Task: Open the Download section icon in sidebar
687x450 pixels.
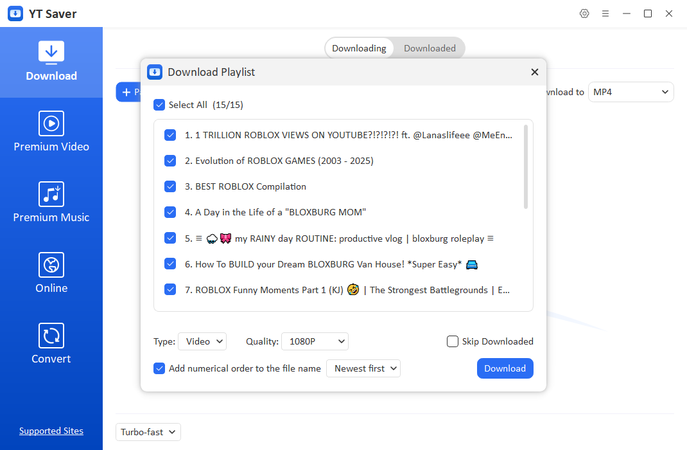Action: [51, 52]
